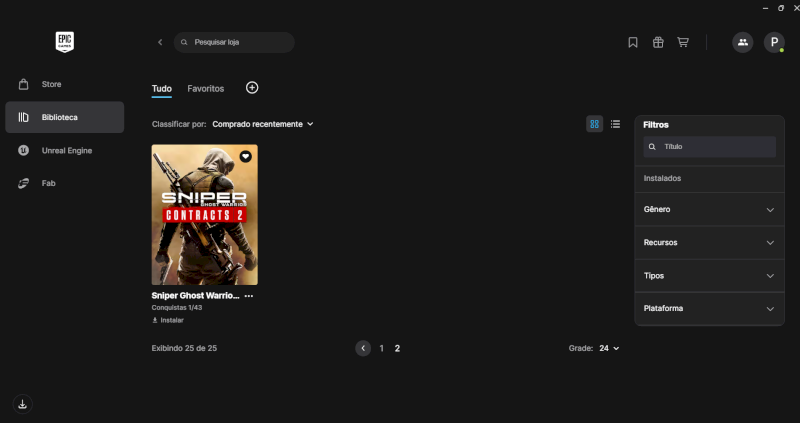800x423 pixels.
Task: Open the Store from the sidebar
Action: [65, 84]
